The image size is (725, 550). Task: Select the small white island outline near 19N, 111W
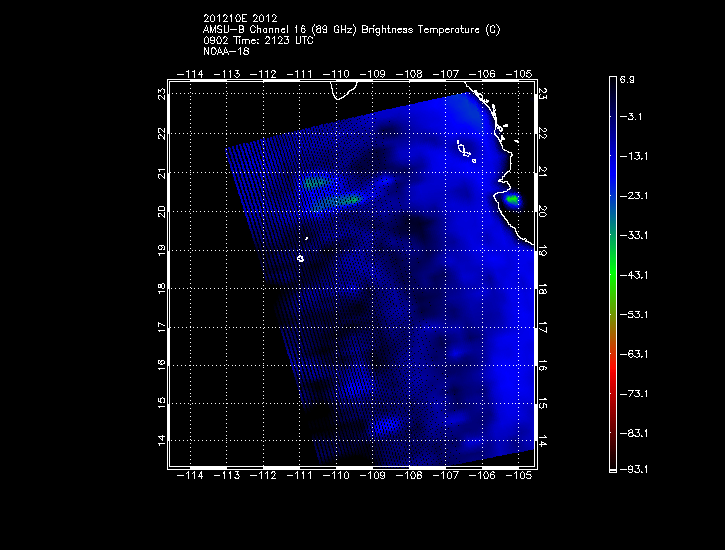[x=300, y=258]
